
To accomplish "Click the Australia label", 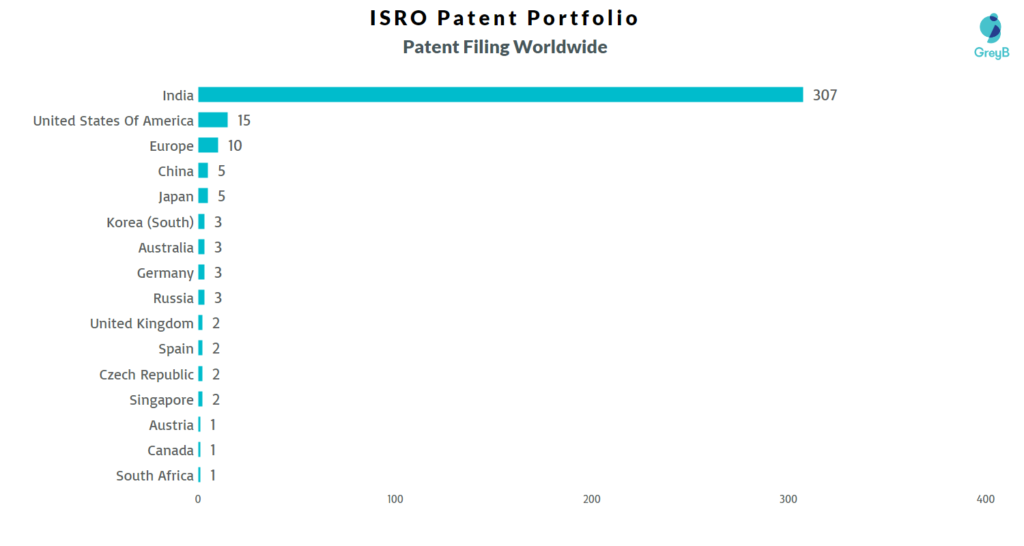I will pyautogui.click(x=166, y=248).
